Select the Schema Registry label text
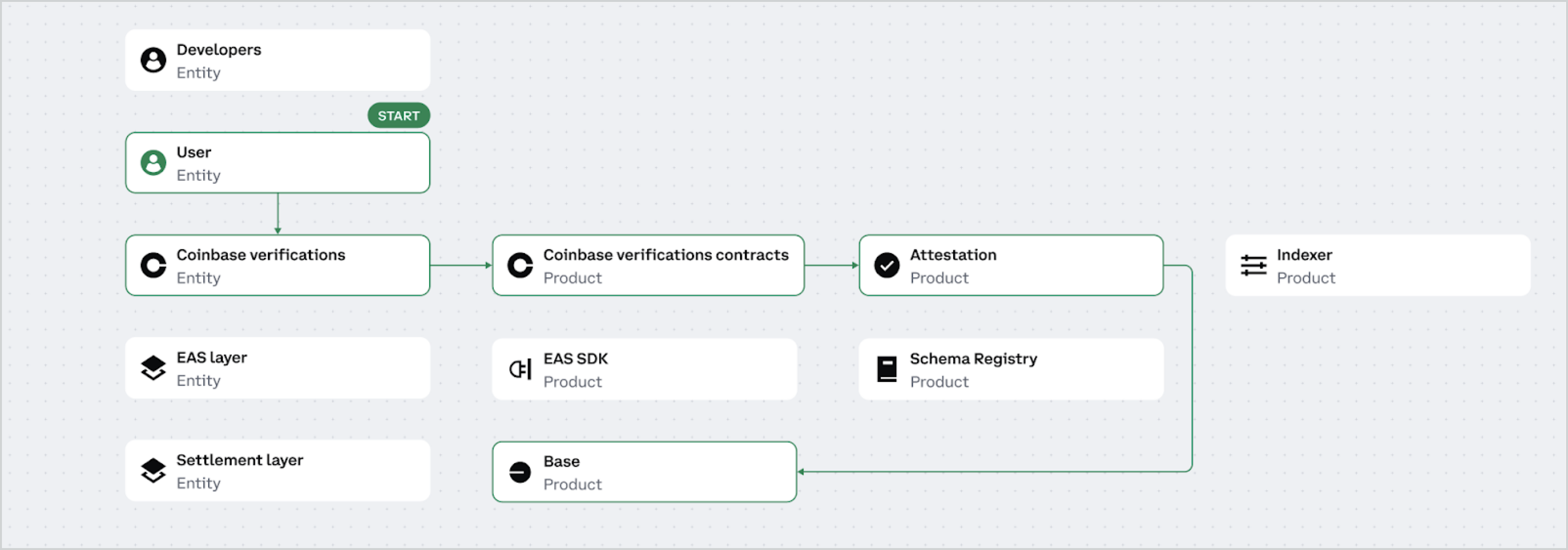This screenshot has width=1568, height=550. [x=974, y=359]
